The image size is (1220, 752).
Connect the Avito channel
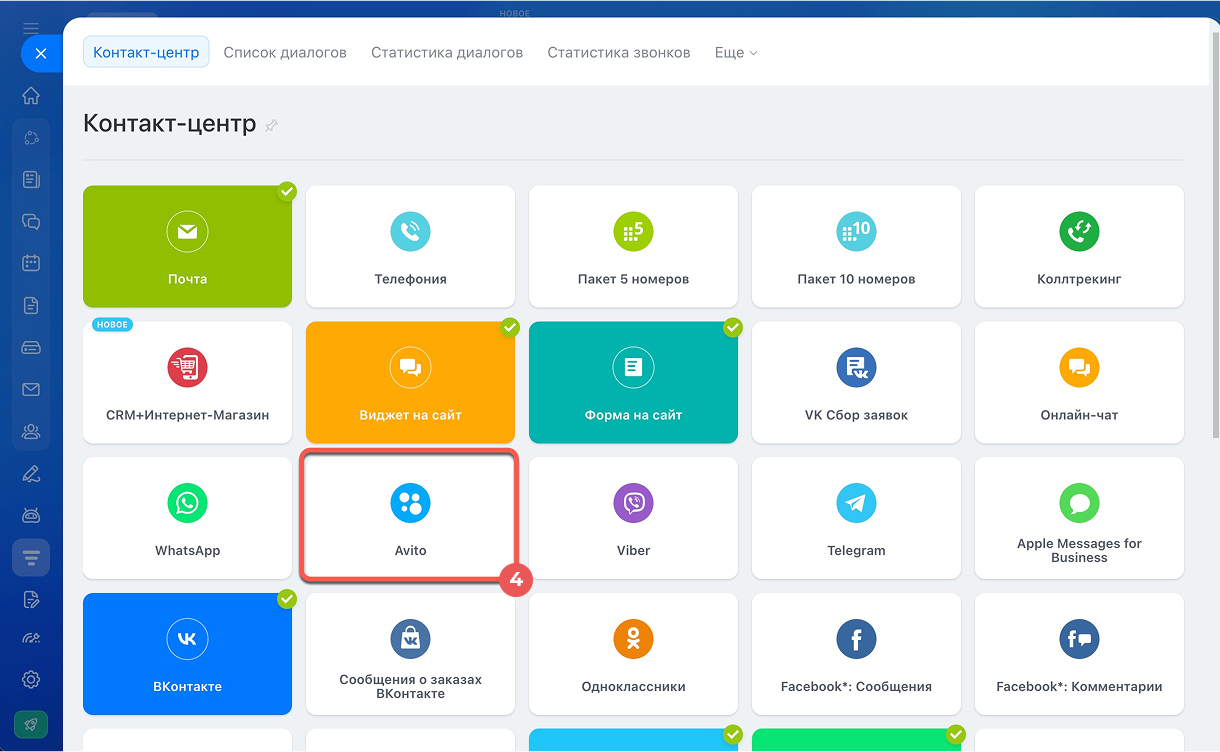[410, 518]
